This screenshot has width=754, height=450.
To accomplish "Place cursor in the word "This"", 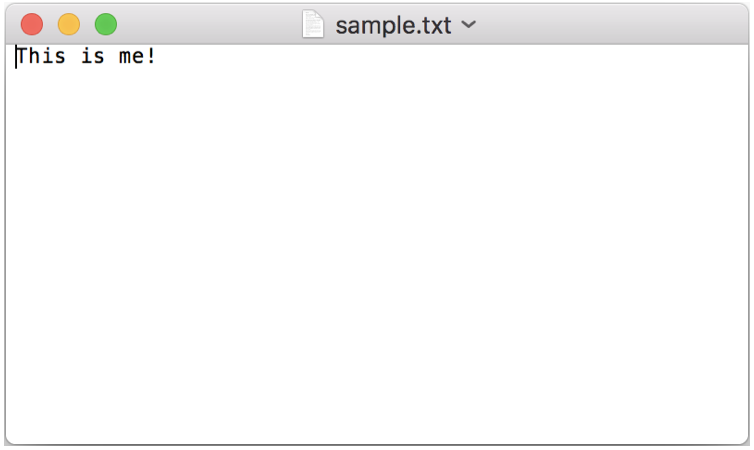I will [x=41, y=56].
